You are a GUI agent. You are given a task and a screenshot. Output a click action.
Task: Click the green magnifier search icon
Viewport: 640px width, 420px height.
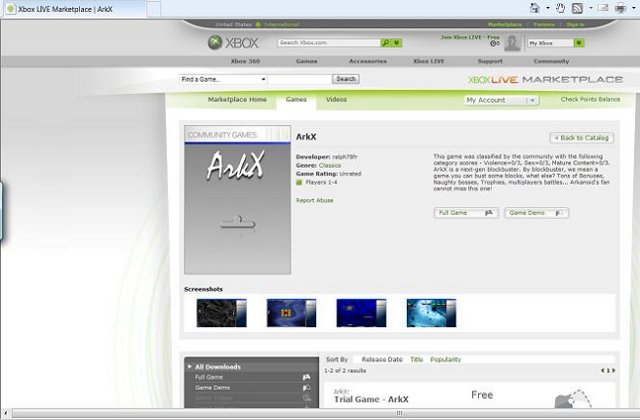click(x=385, y=42)
